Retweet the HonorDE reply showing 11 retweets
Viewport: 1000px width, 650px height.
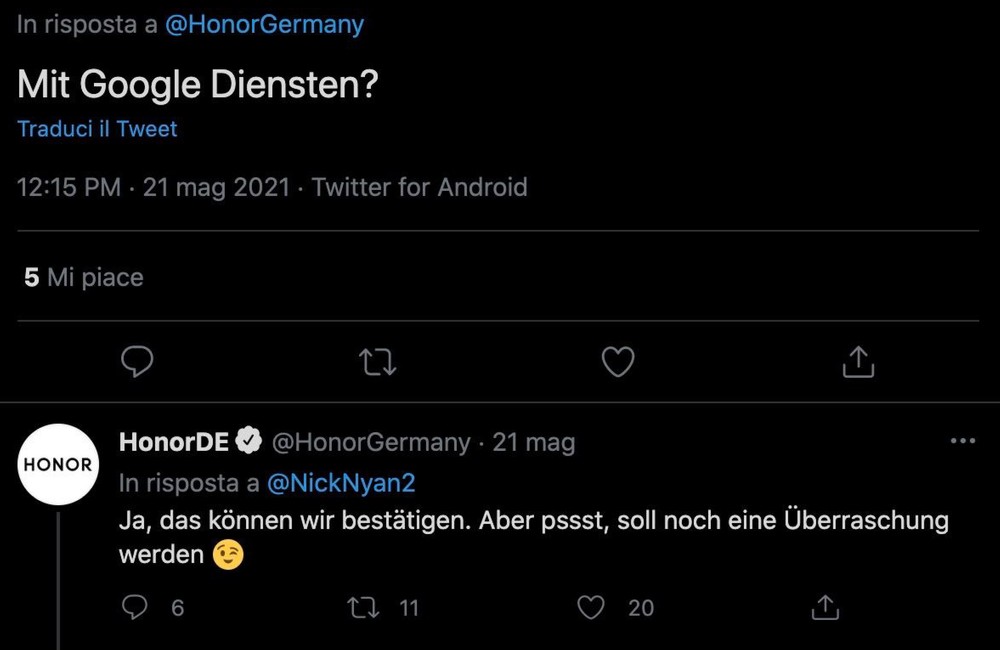tap(363, 607)
